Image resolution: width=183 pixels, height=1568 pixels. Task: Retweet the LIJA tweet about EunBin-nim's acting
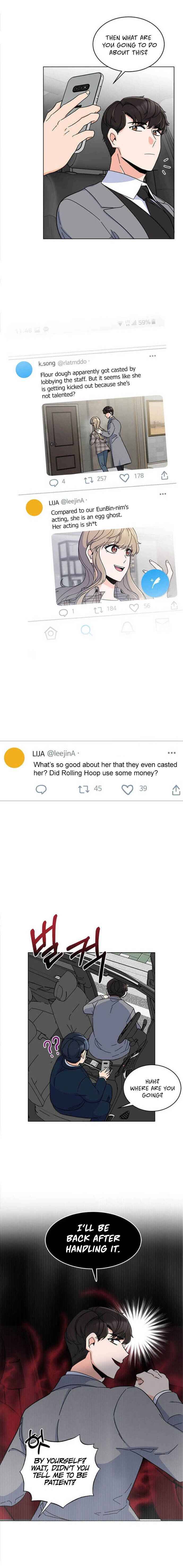[x=97, y=609]
